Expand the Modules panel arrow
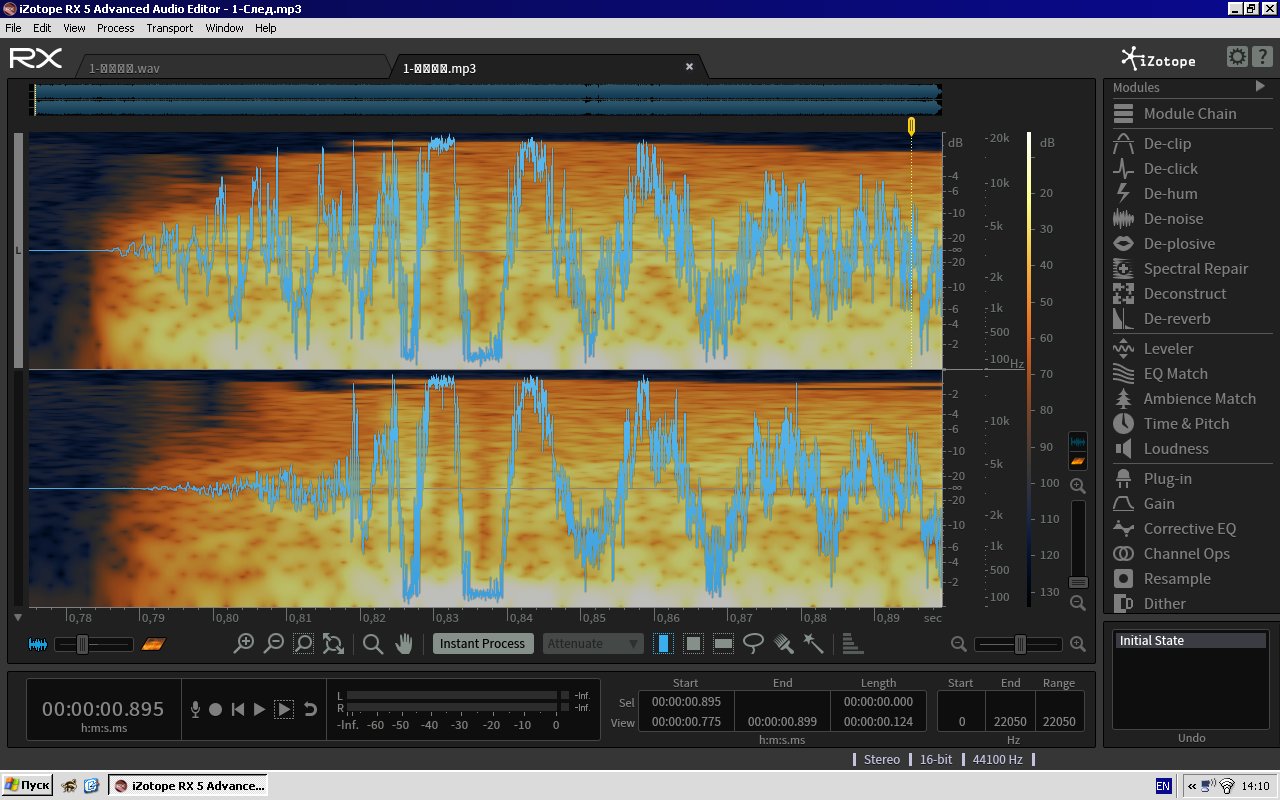 [1260, 87]
